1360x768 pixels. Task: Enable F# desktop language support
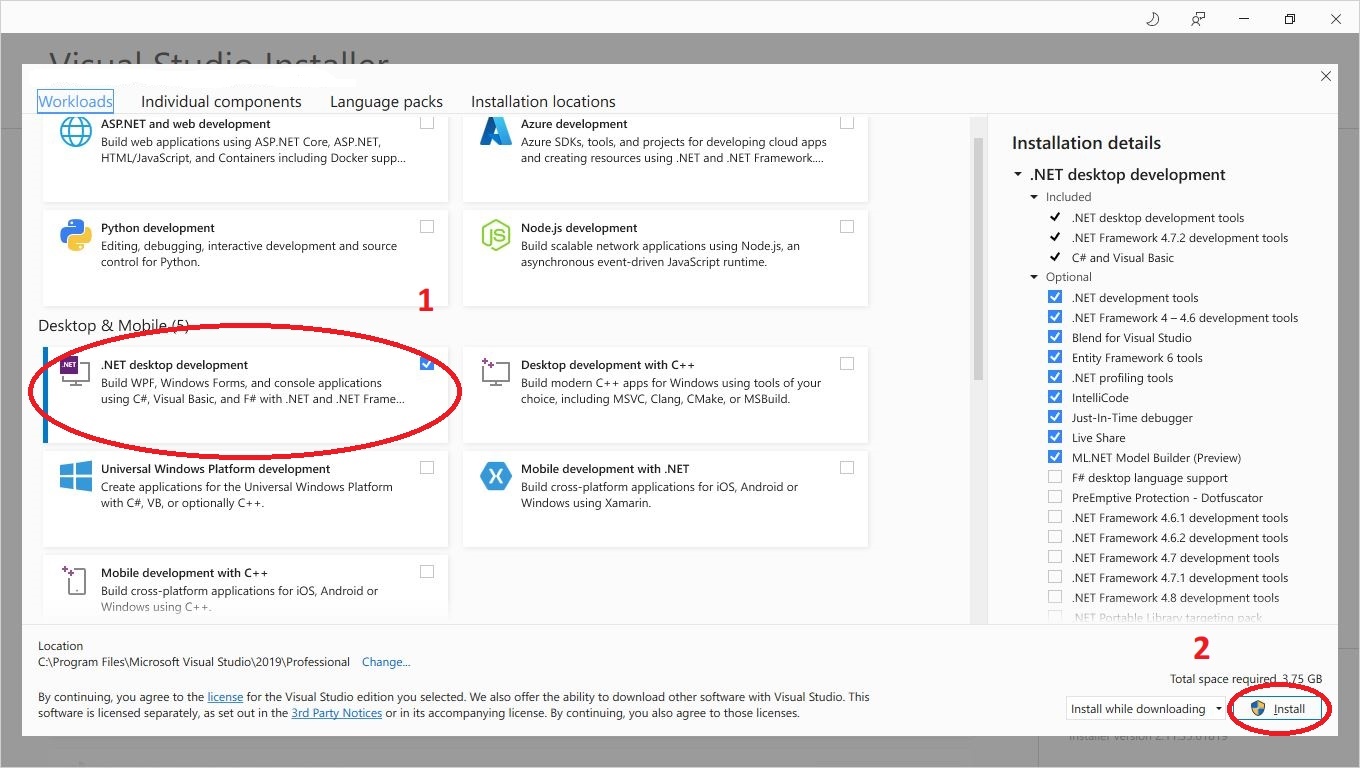(1055, 477)
